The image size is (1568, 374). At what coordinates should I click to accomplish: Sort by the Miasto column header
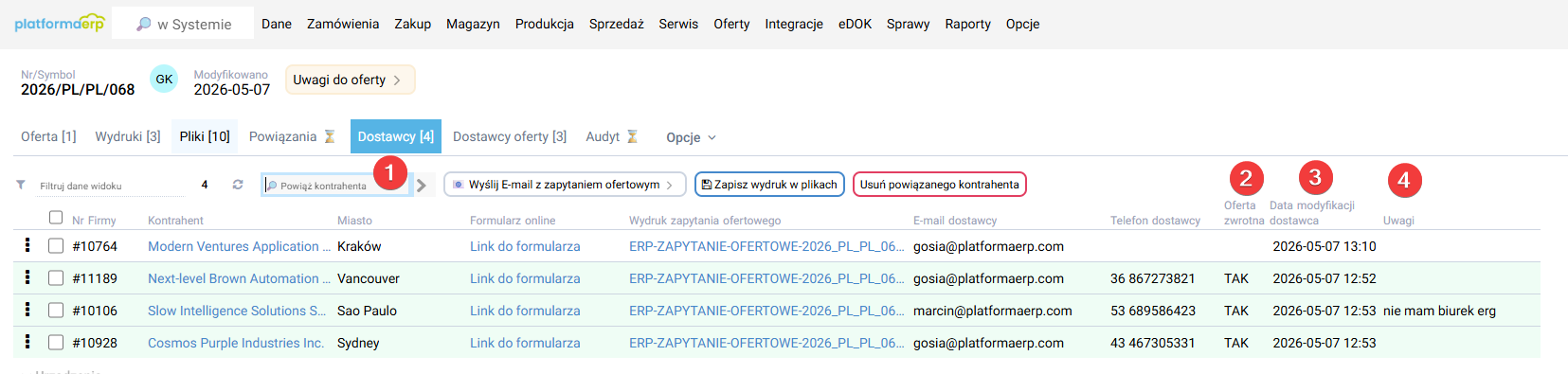click(354, 221)
